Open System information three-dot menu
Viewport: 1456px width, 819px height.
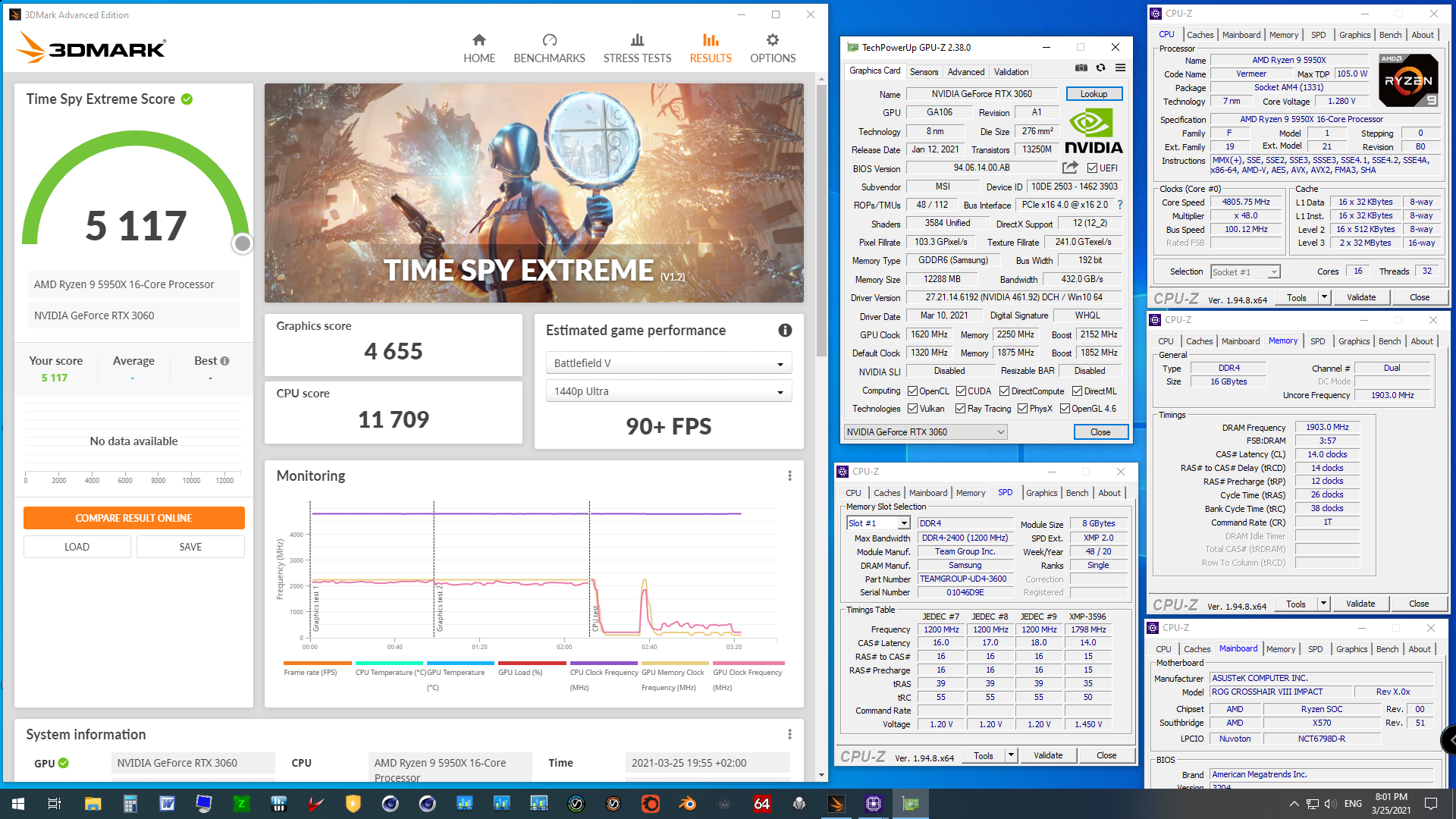pyautogui.click(x=789, y=734)
